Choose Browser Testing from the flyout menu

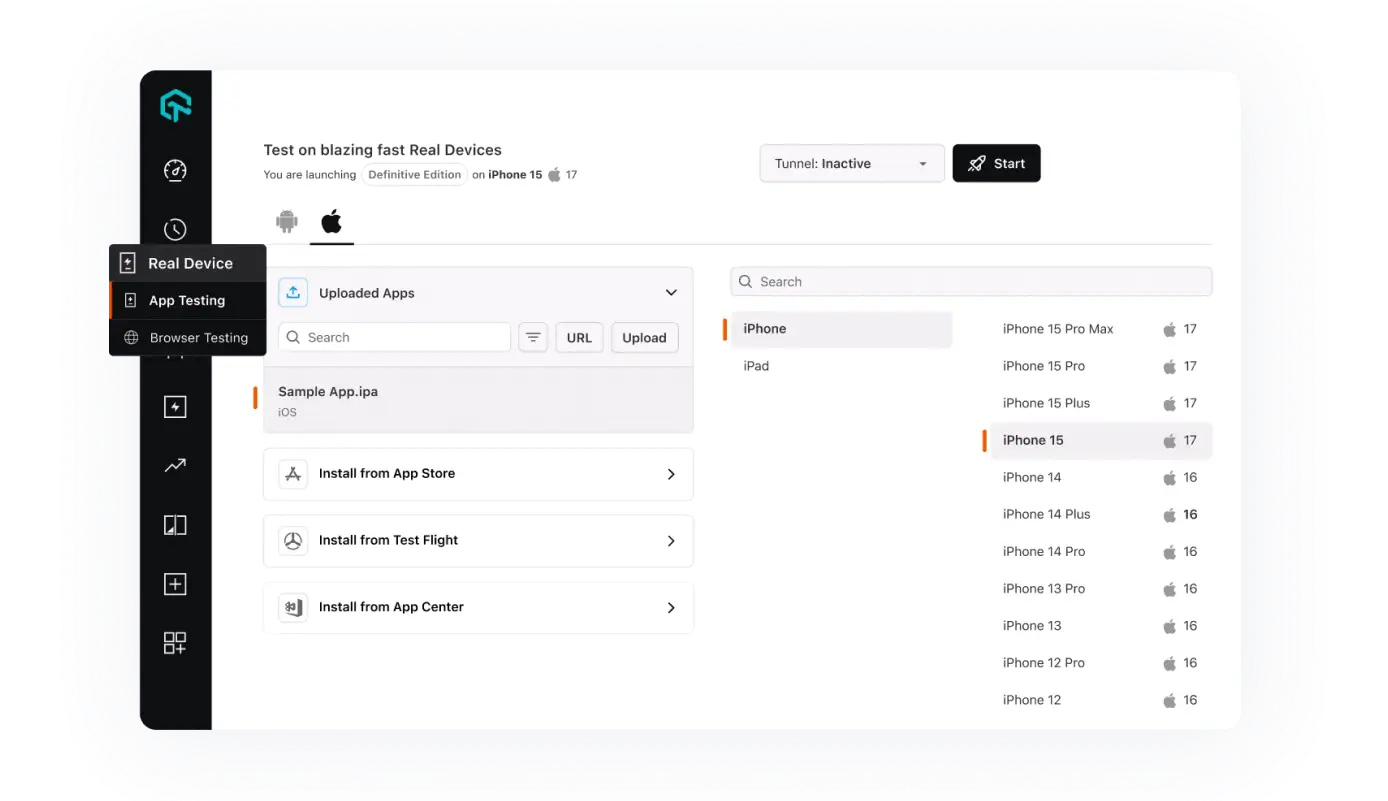[x=188, y=338]
